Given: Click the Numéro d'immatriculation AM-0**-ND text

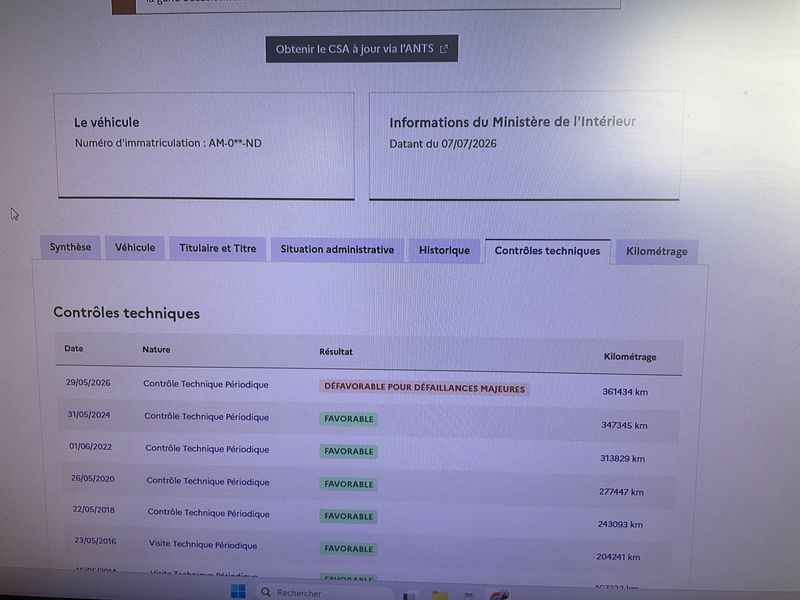Looking at the screenshot, I should [x=168, y=143].
